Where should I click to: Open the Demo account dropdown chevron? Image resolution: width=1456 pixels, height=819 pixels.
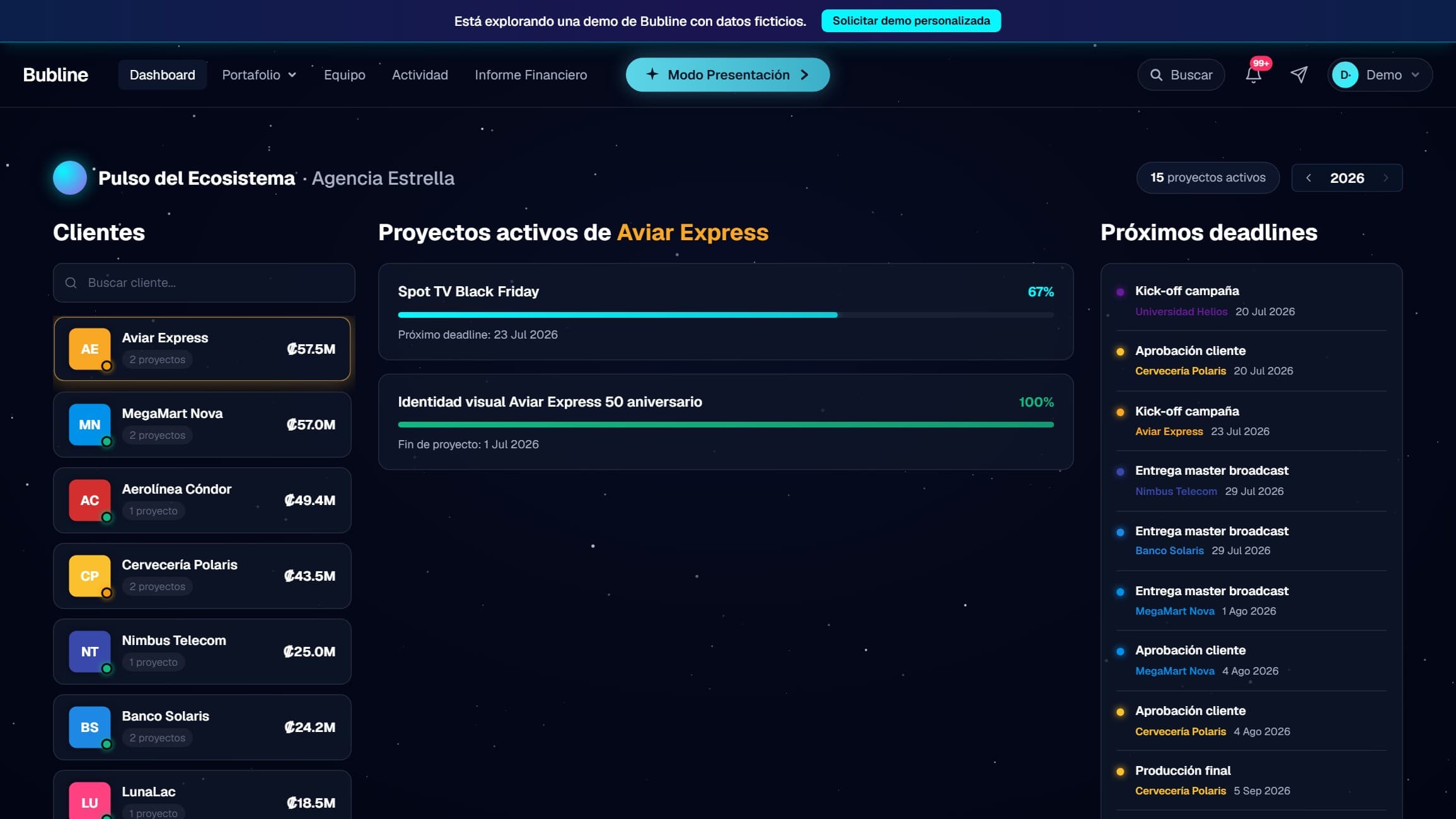point(1415,75)
